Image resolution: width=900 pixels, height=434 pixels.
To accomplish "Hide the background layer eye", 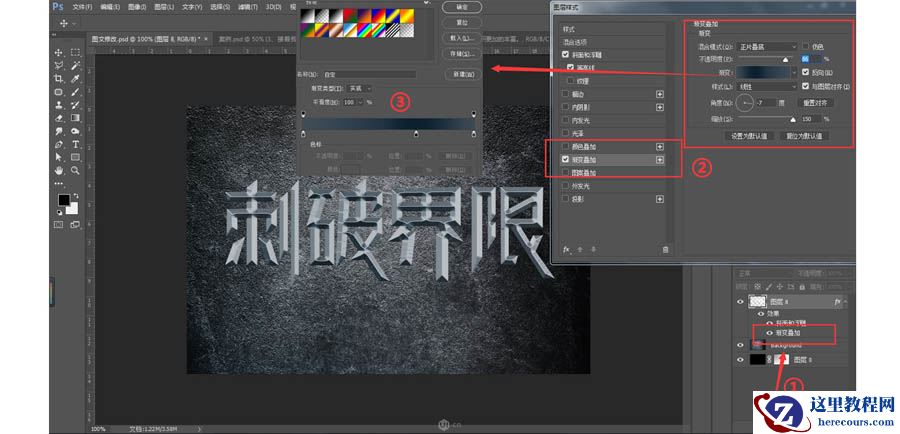I will click(740, 344).
